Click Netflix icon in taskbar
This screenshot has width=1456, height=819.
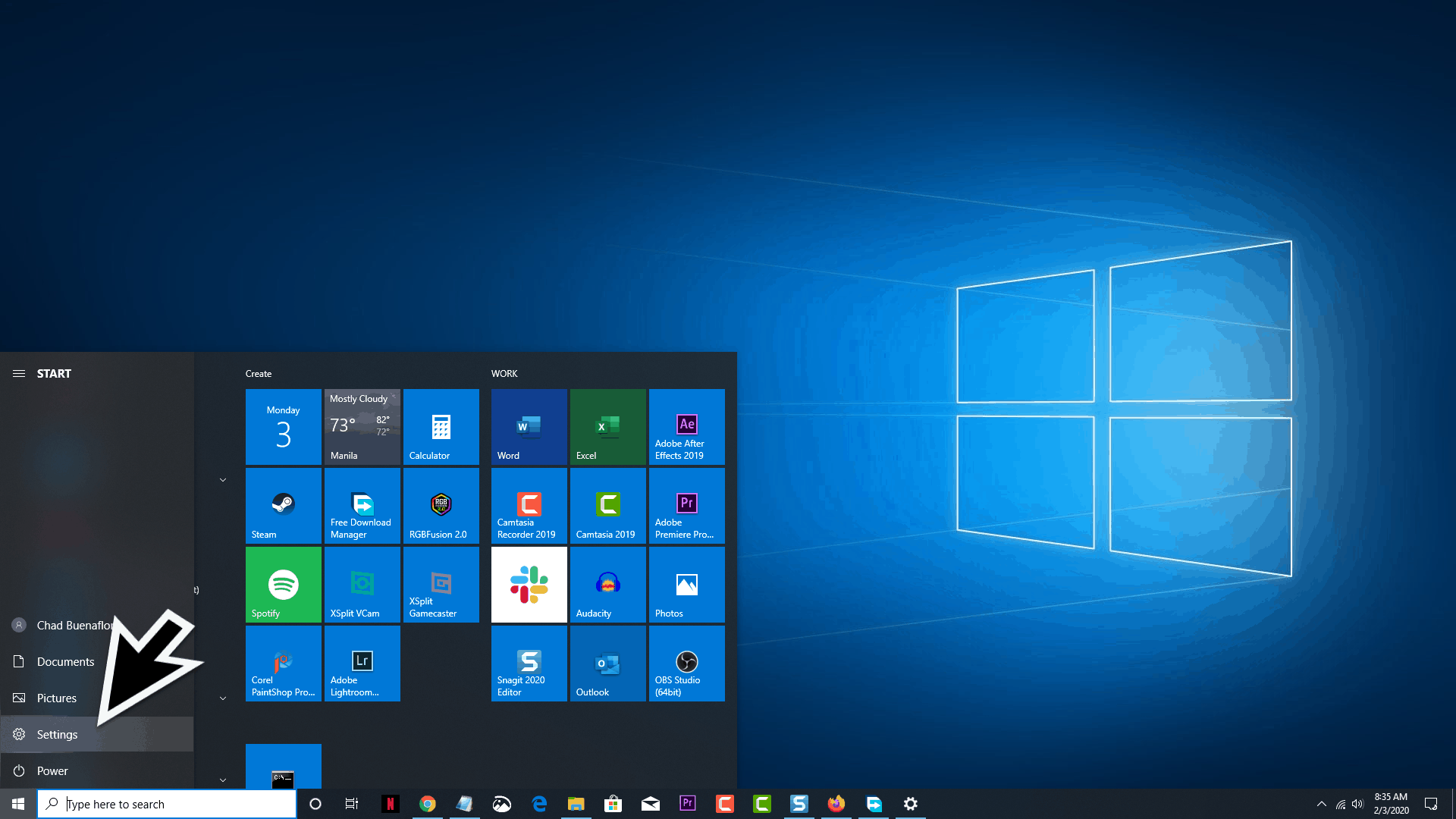coord(390,803)
